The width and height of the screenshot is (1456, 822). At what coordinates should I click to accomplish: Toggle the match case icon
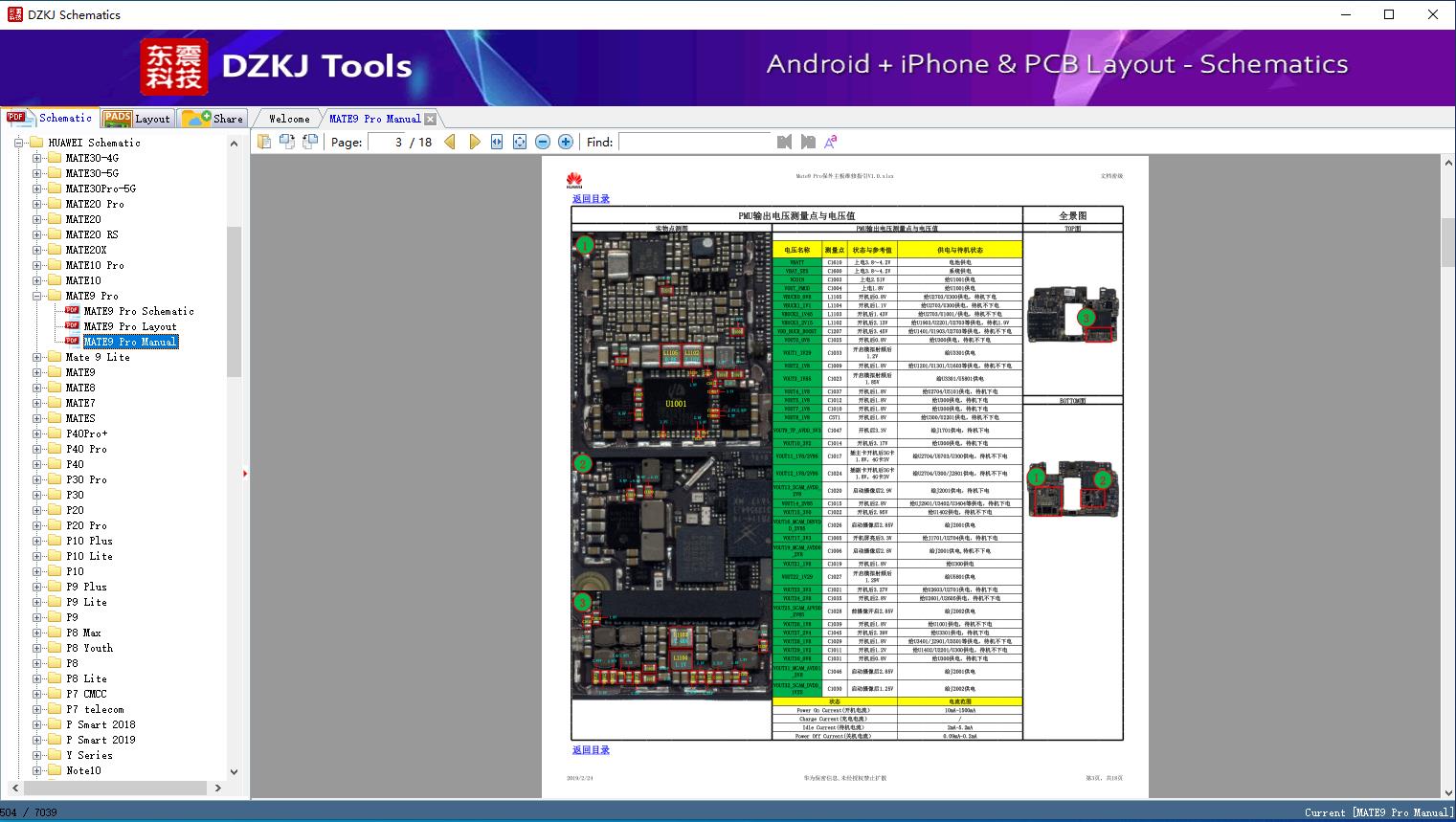coord(831,142)
